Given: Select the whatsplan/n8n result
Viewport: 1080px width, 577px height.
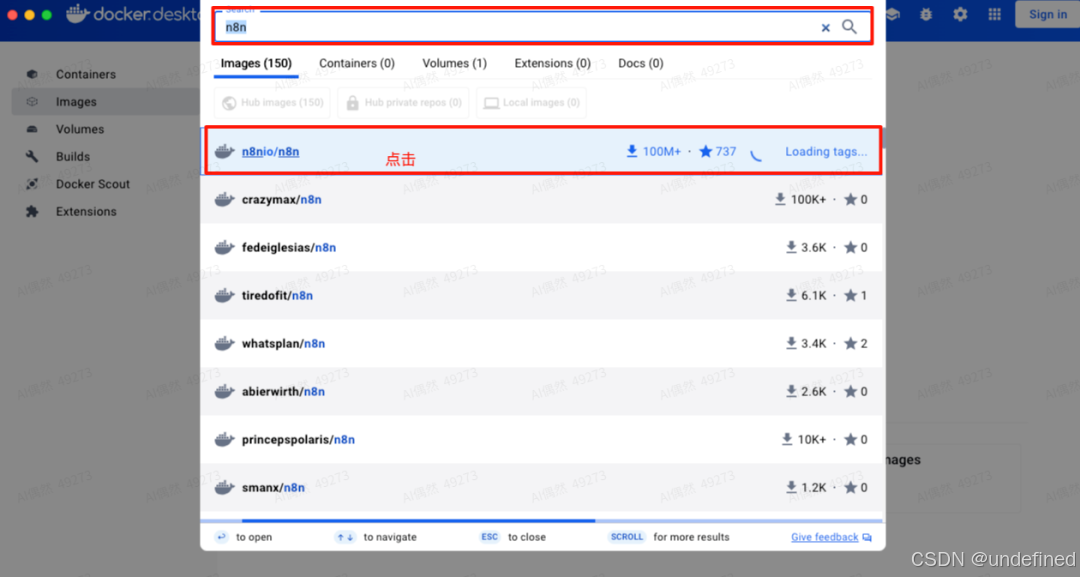Looking at the screenshot, I should (x=542, y=344).
